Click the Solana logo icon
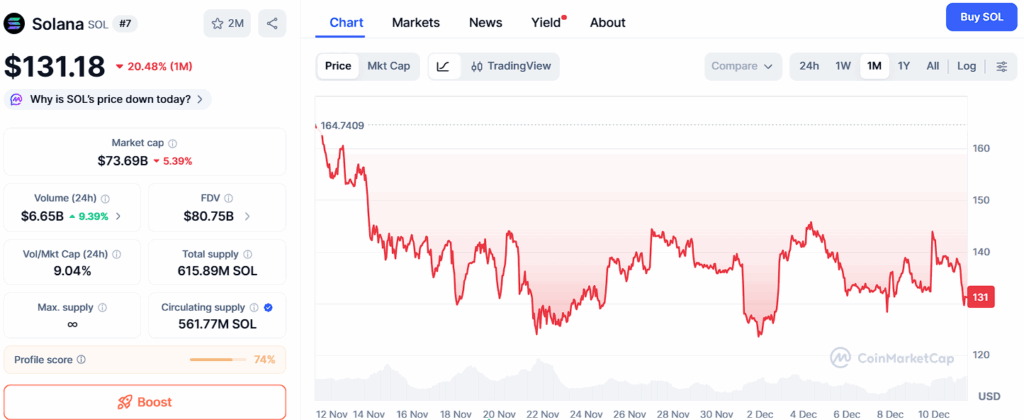The width and height of the screenshot is (1024, 420). pyautogui.click(x=15, y=23)
